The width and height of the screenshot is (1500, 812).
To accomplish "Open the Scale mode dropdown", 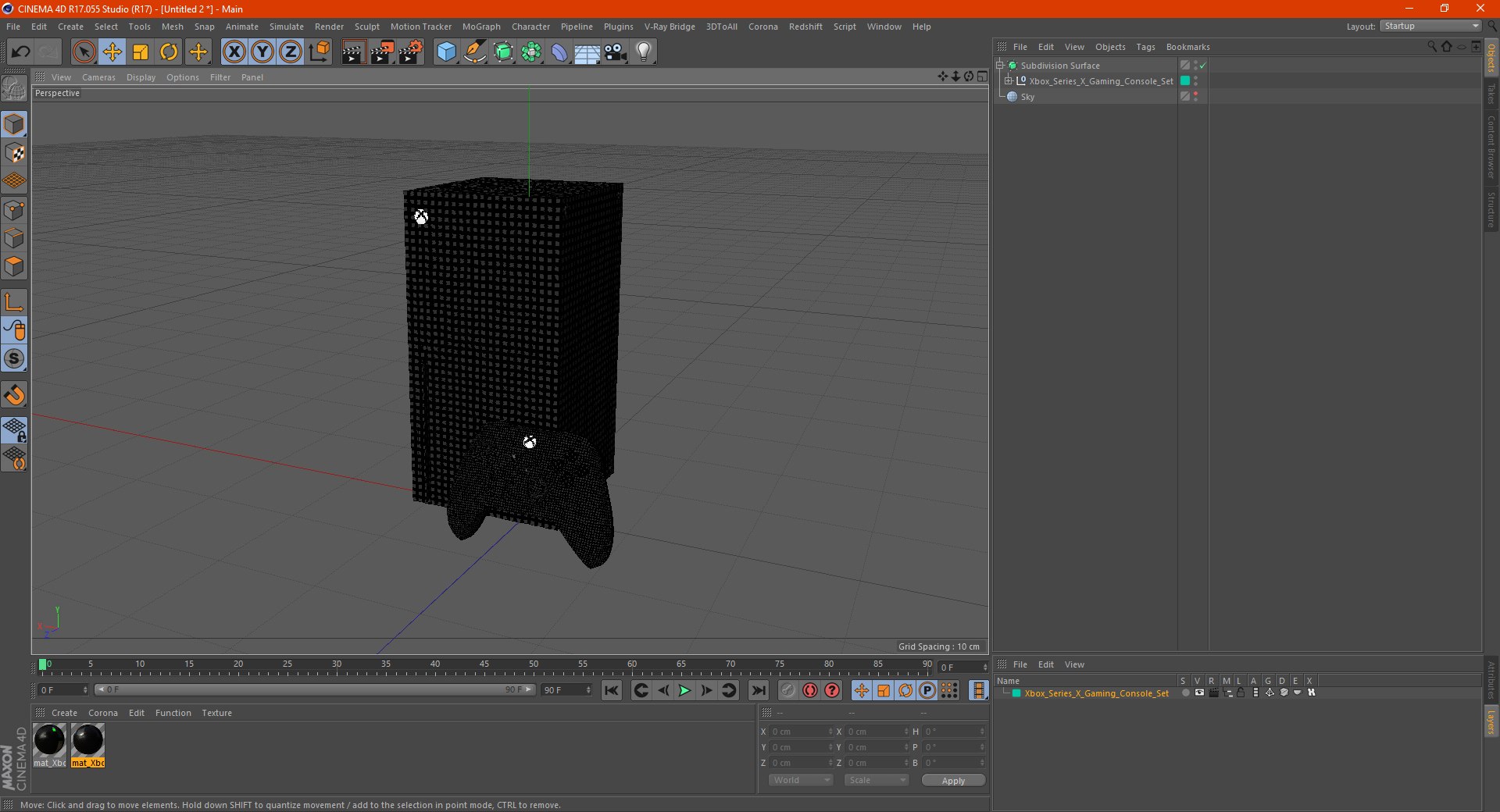I will pos(877,780).
